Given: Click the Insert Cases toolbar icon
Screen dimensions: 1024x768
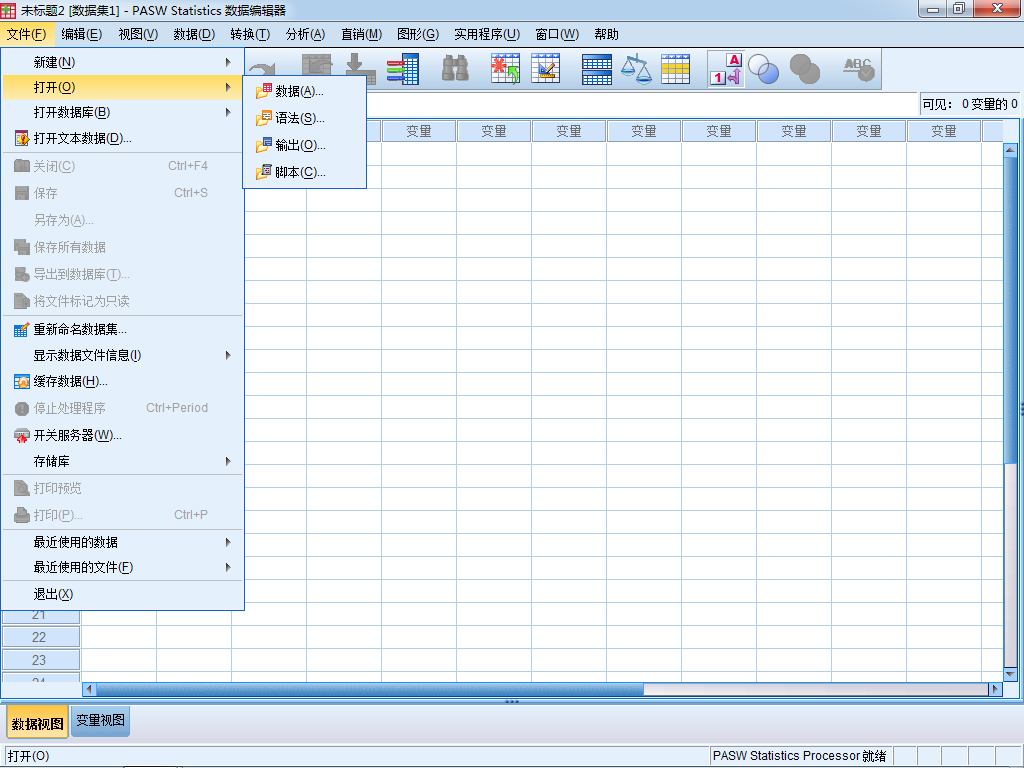Looking at the screenshot, I should pos(505,69).
